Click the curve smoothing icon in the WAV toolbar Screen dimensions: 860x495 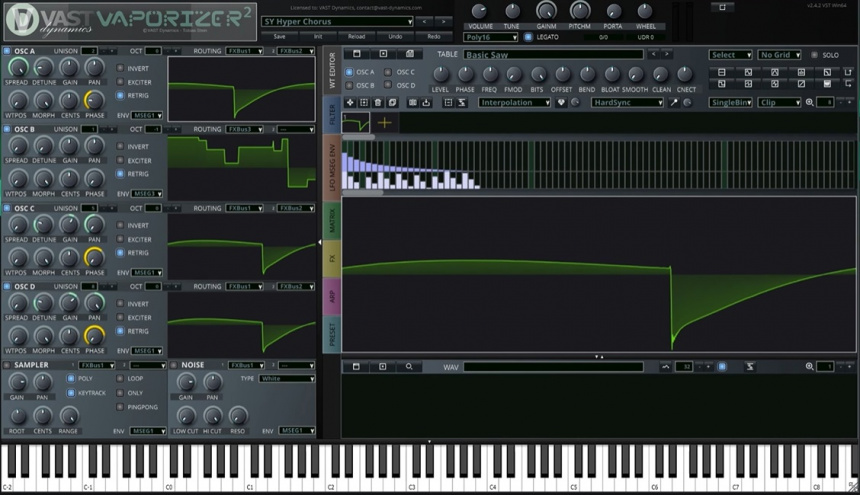click(665, 366)
